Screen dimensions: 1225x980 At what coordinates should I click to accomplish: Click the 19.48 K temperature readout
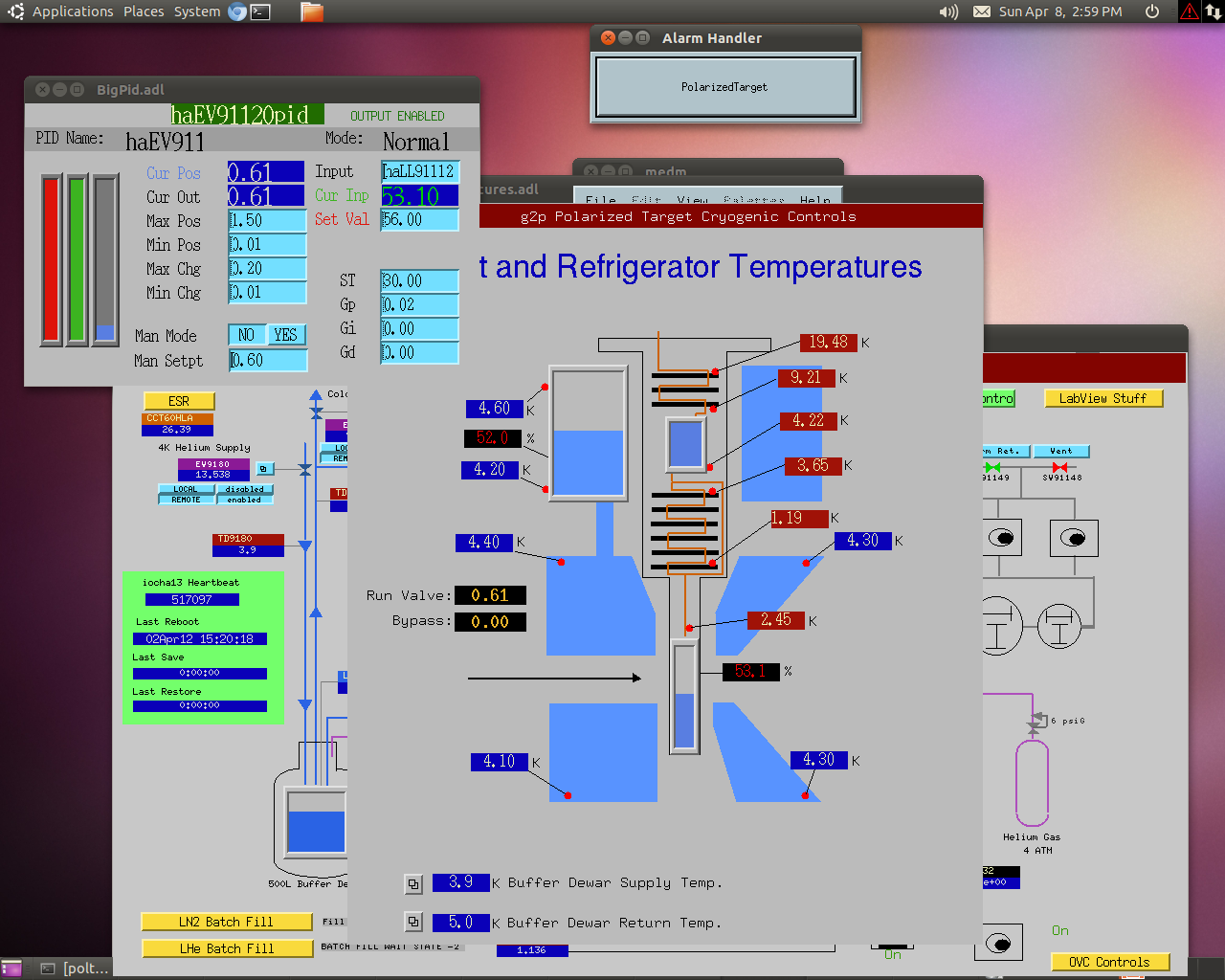(828, 343)
